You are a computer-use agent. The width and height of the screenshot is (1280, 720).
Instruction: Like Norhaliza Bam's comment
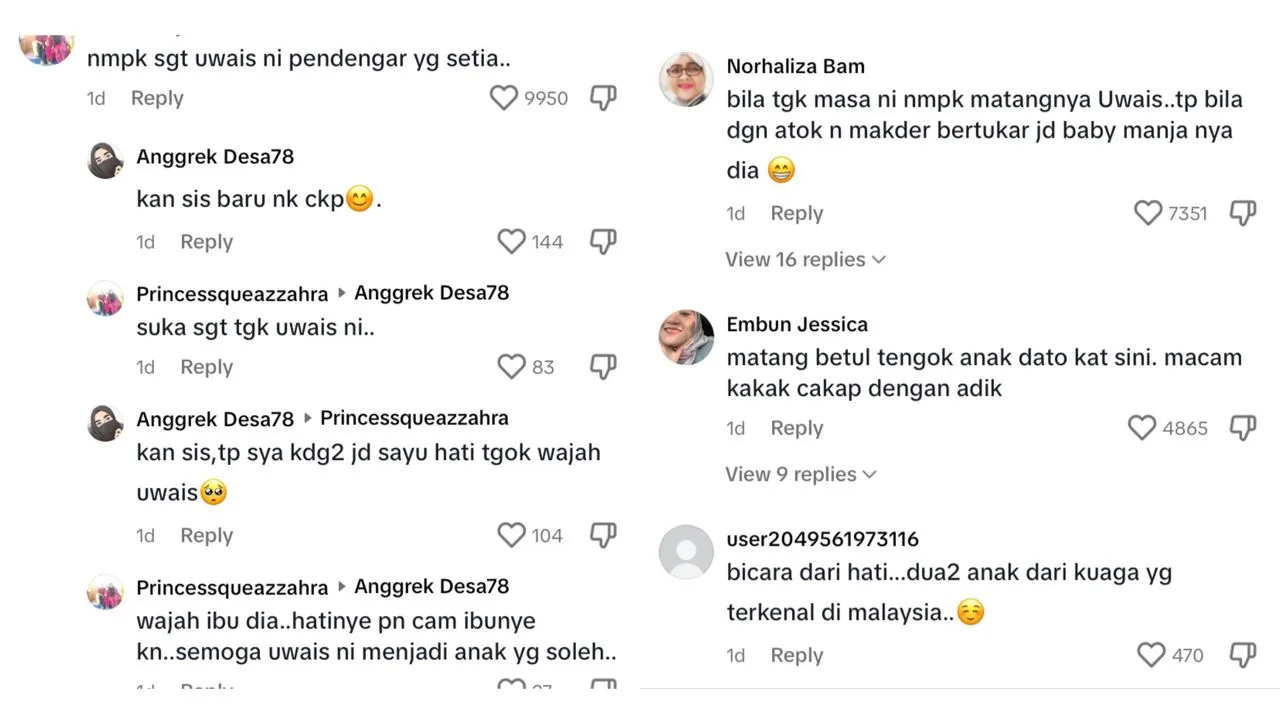1148,213
